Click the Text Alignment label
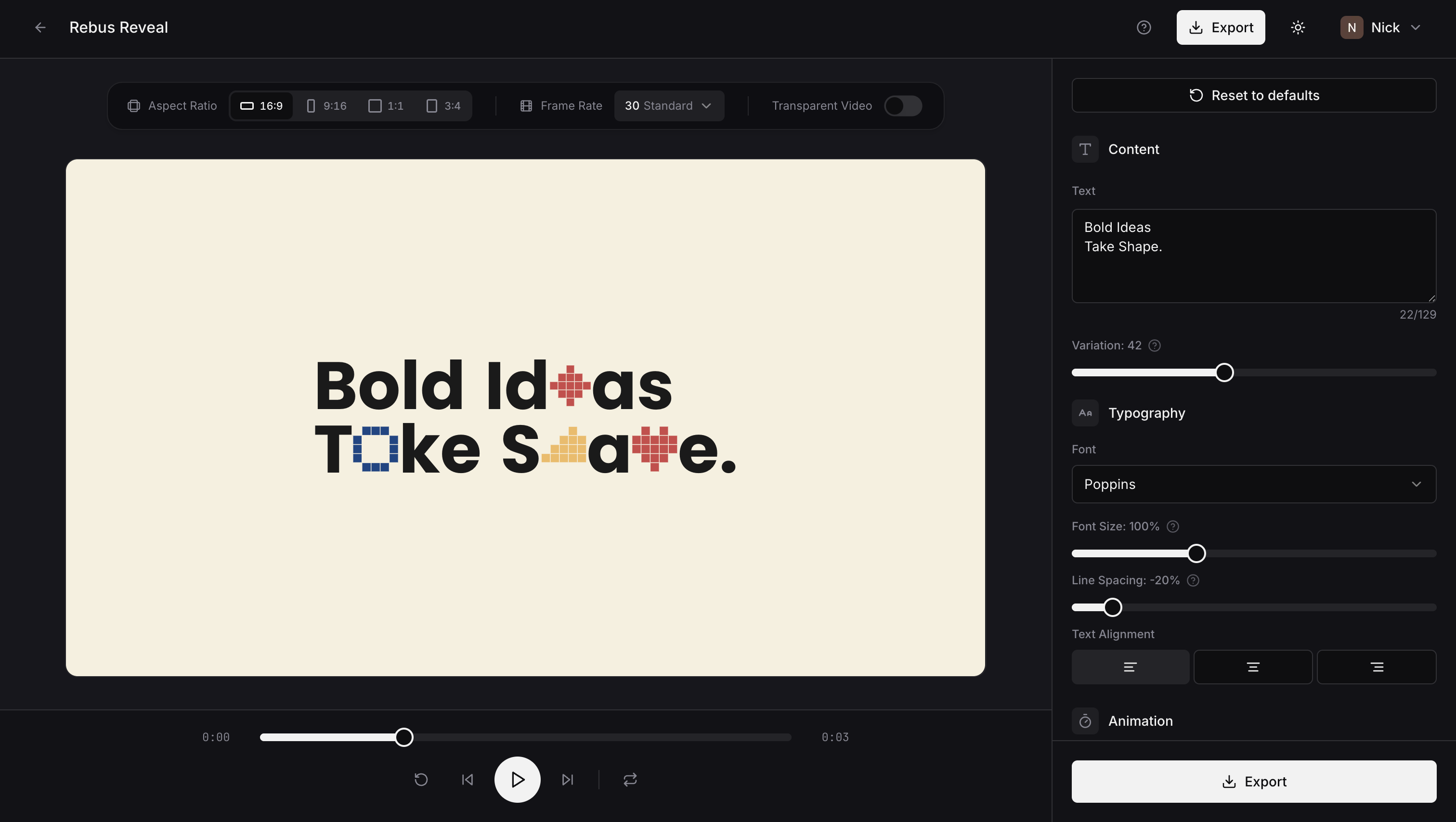The height and width of the screenshot is (822, 1456). (x=1113, y=634)
